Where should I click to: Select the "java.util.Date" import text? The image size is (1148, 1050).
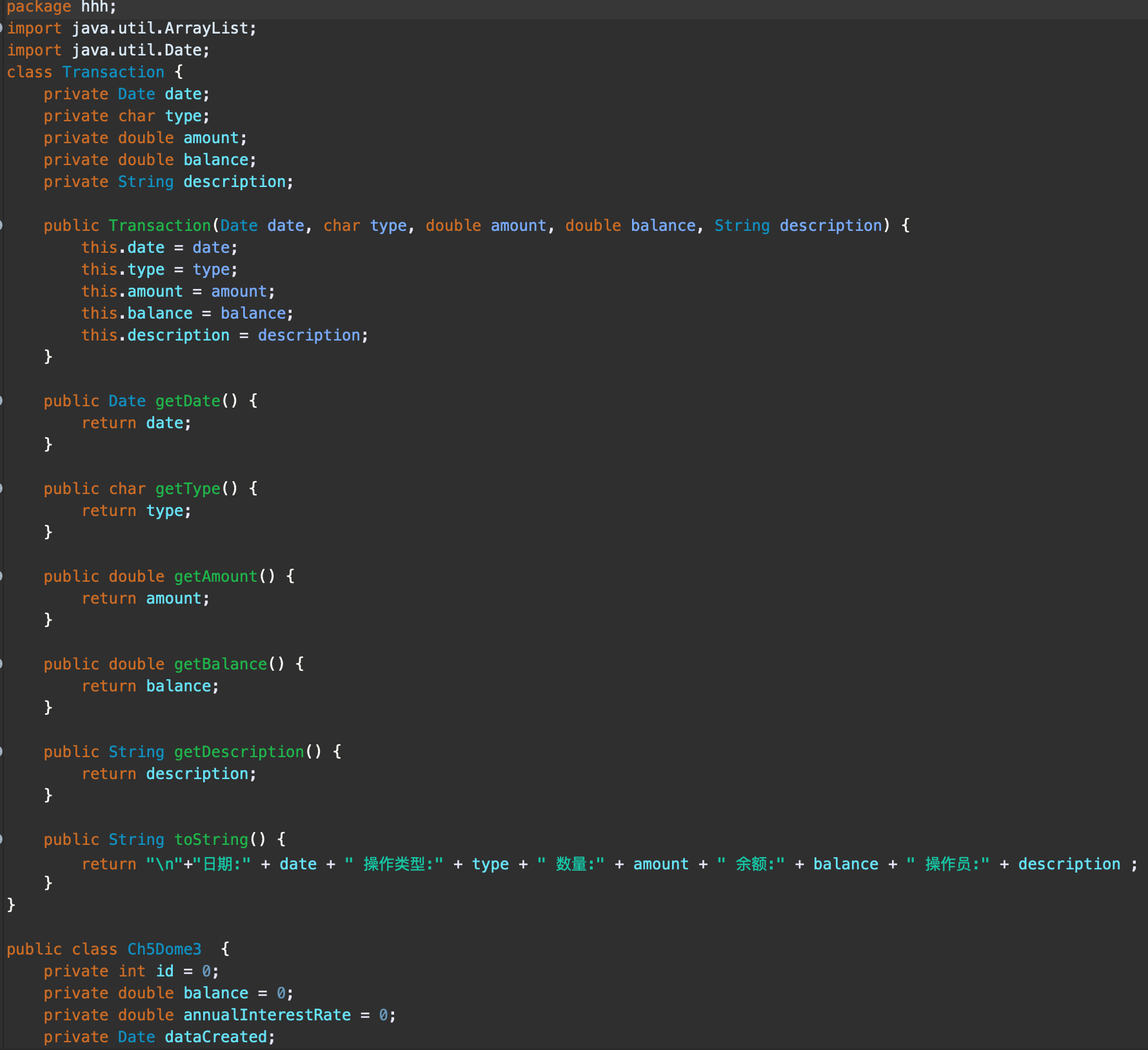point(137,50)
